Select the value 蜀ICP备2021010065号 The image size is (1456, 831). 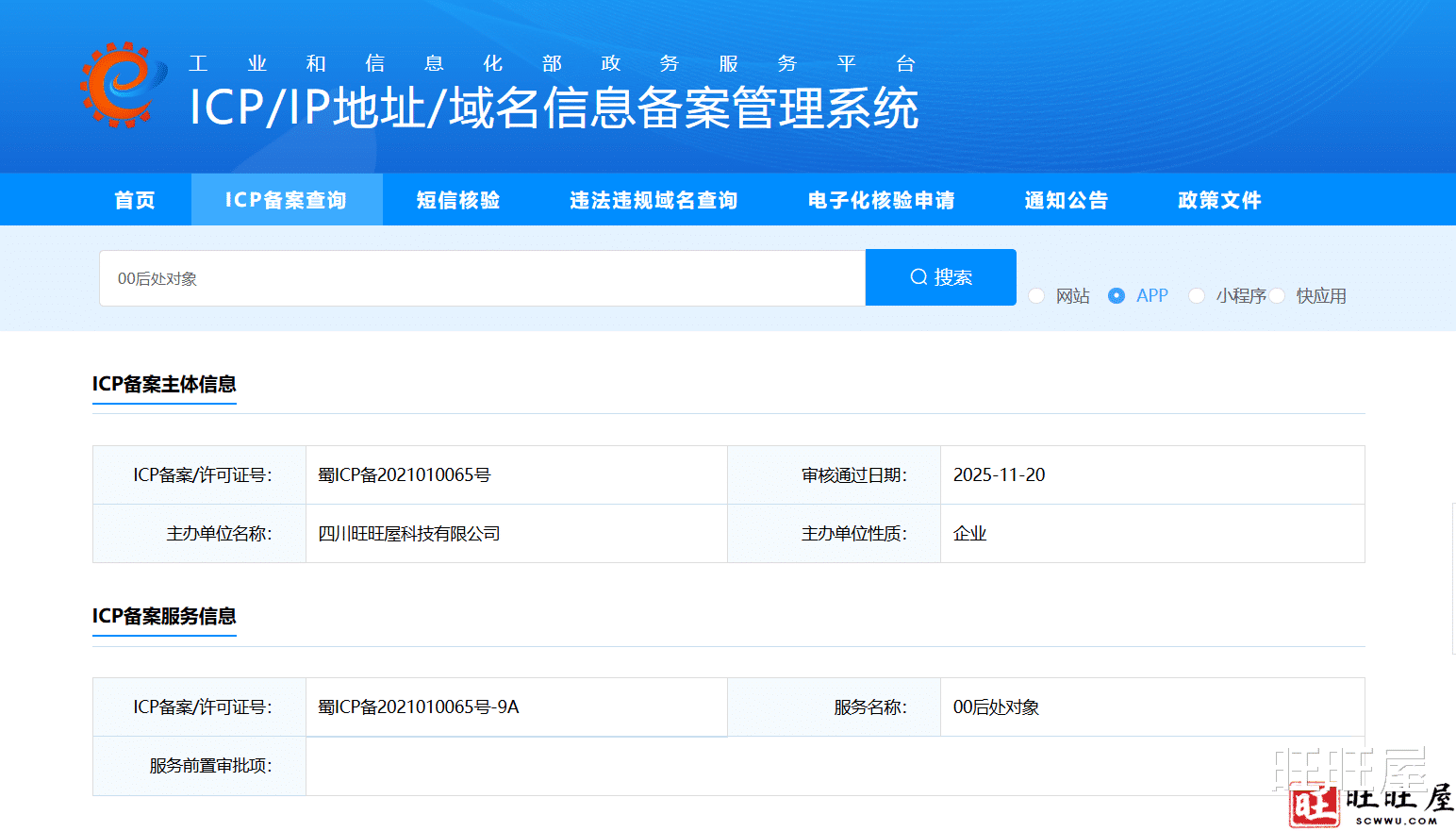click(x=405, y=474)
